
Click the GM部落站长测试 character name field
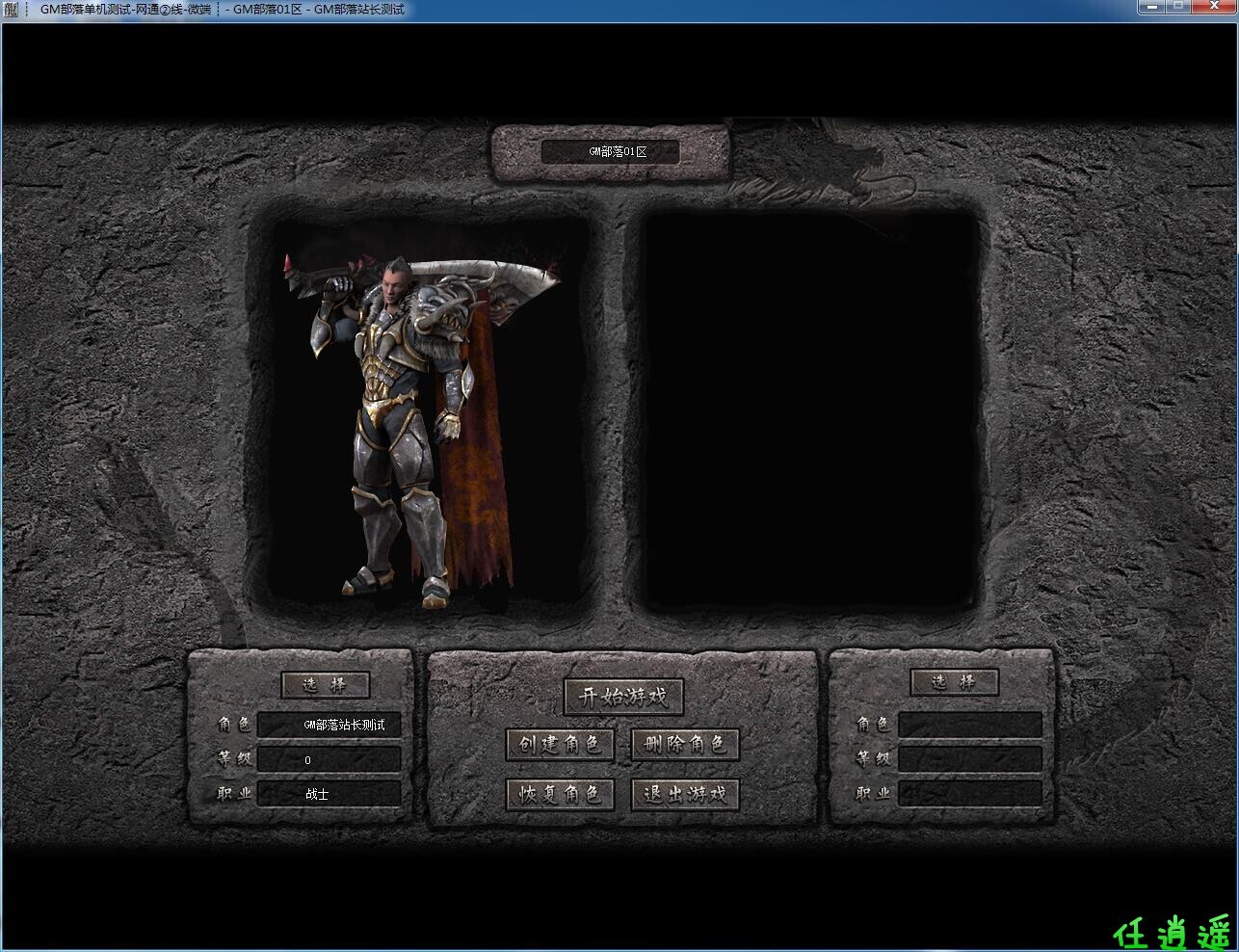tap(330, 725)
